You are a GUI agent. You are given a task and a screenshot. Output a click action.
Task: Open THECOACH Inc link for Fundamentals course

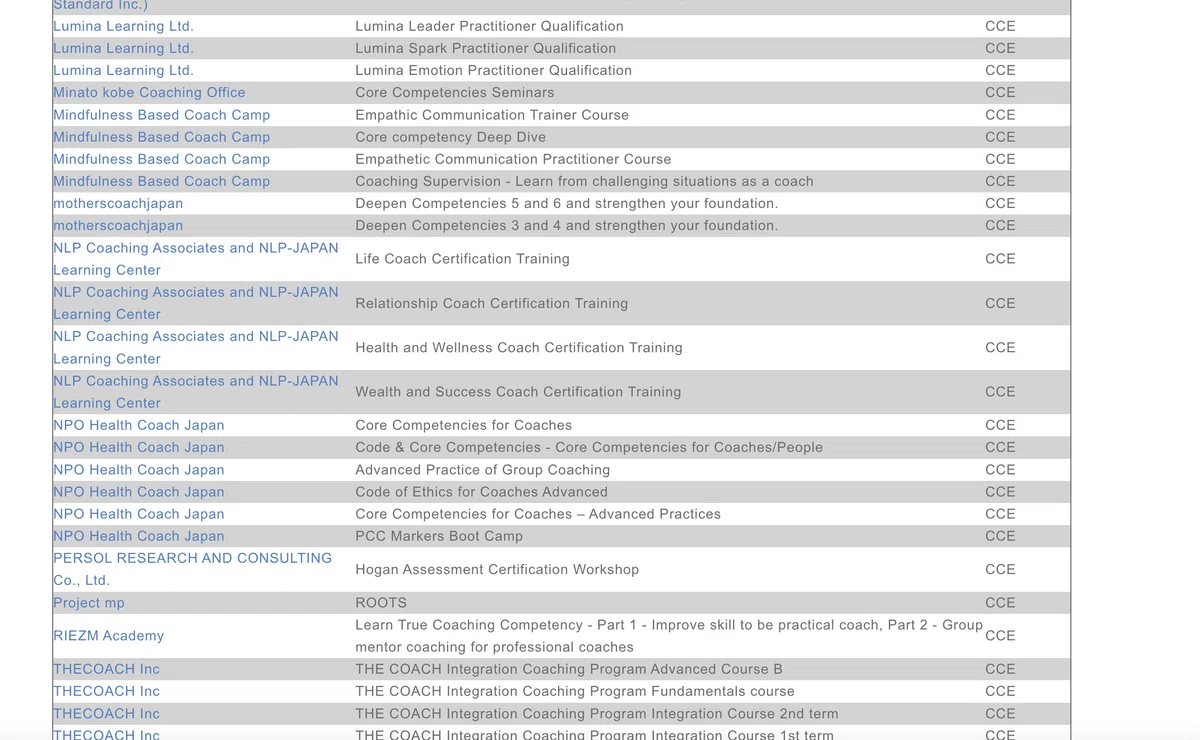[x=106, y=691]
